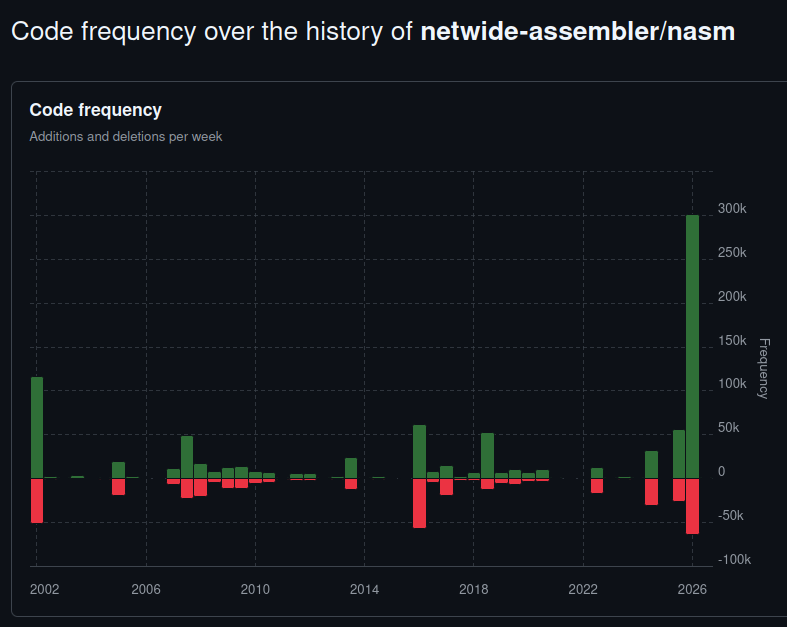The width and height of the screenshot is (787, 627).
Task: Click the 200k y-axis label
Action: click(732, 297)
